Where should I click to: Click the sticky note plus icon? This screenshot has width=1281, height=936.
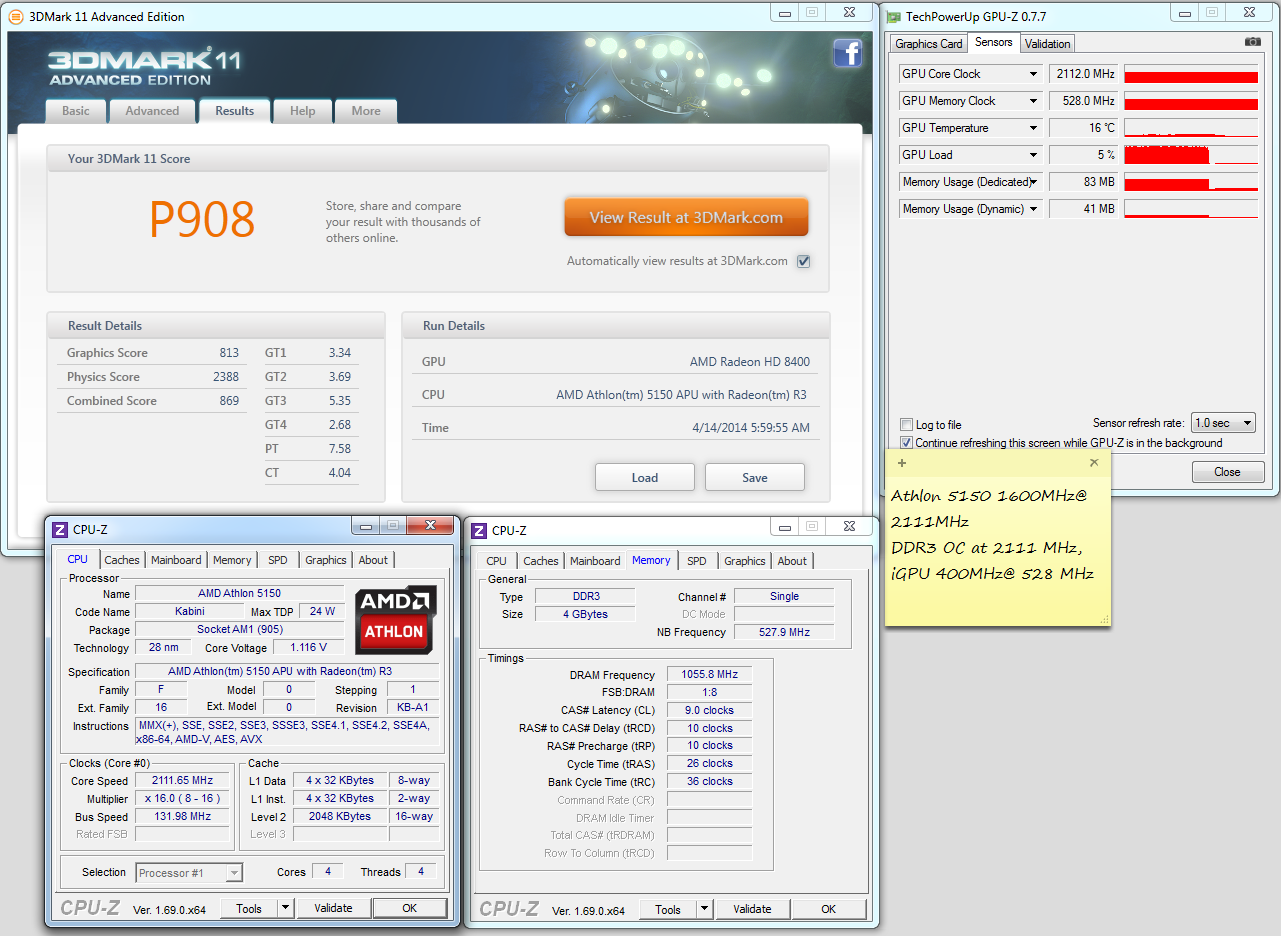(x=902, y=463)
